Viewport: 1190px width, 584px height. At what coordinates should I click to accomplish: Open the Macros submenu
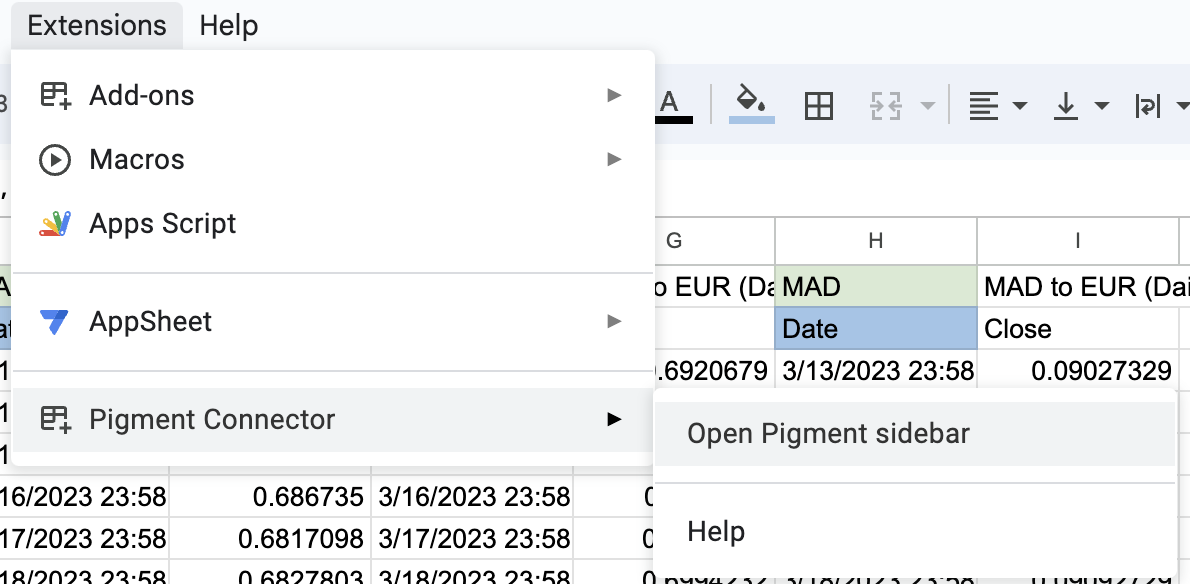(332, 159)
